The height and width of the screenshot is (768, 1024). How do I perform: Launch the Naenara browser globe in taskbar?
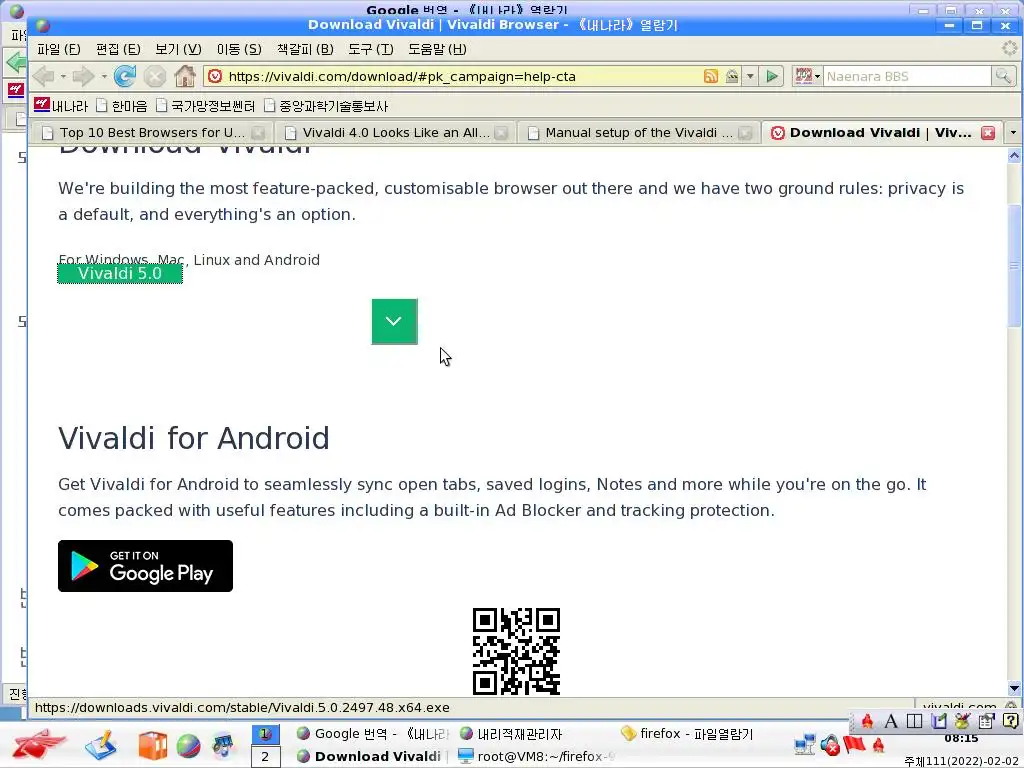click(x=188, y=746)
